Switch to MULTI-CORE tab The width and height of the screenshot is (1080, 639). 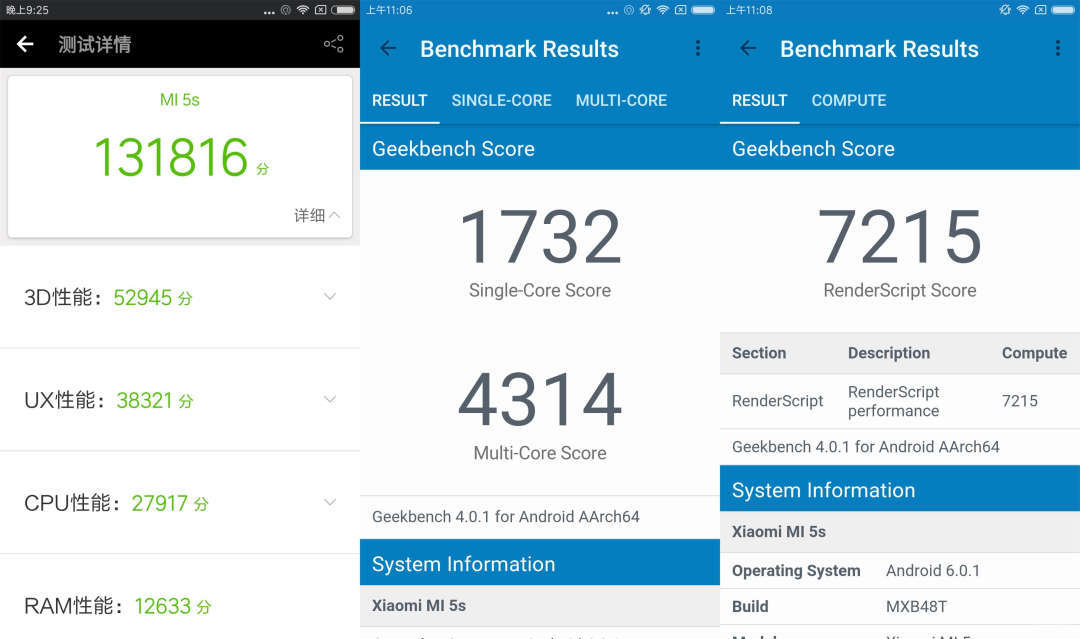click(621, 101)
